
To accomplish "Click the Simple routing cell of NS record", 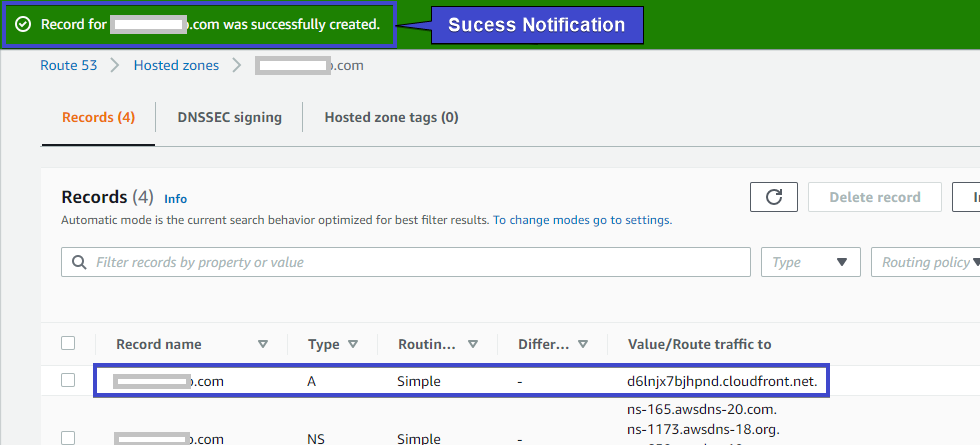I will click(x=419, y=439).
